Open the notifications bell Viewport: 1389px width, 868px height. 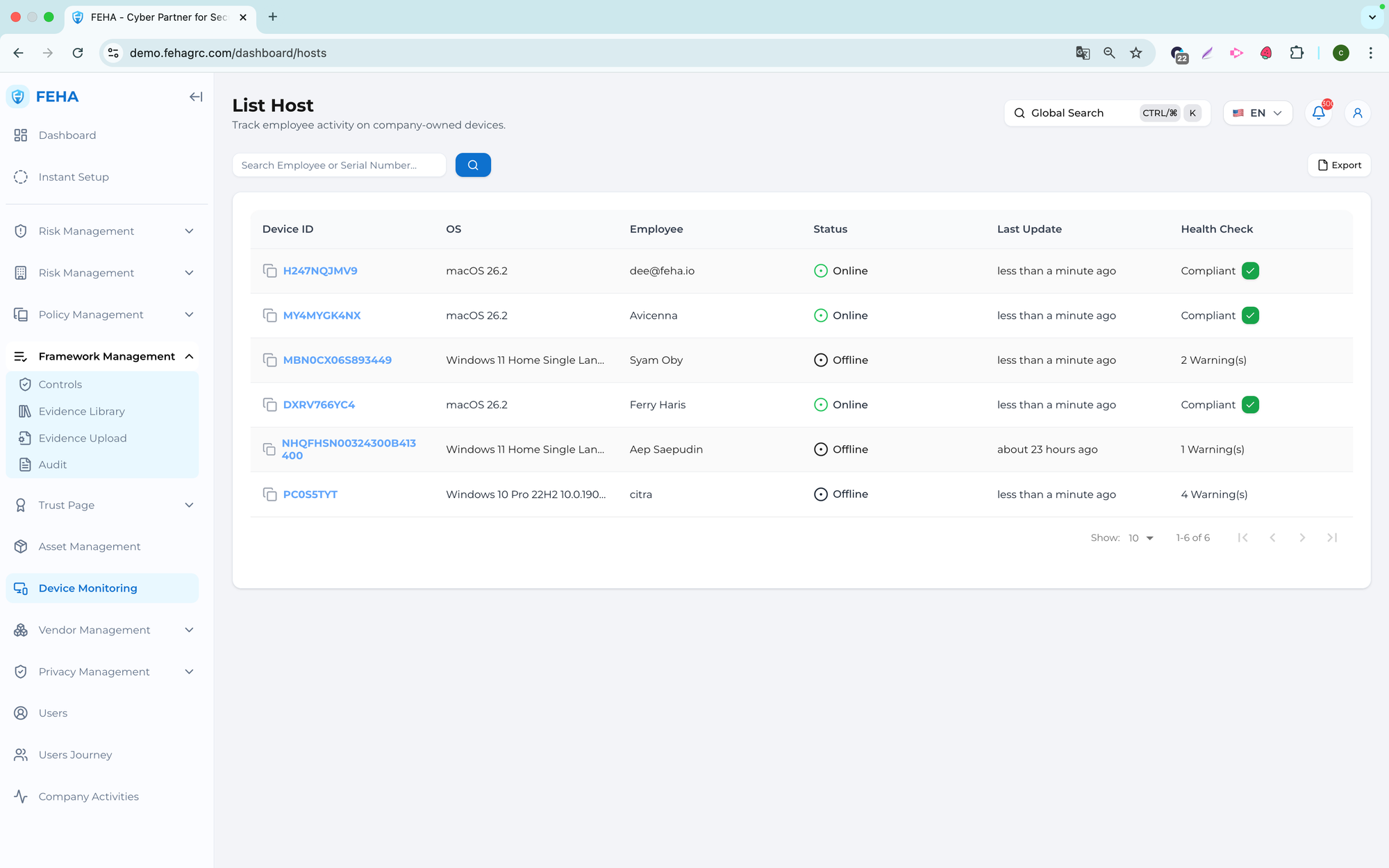click(x=1318, y=112)
